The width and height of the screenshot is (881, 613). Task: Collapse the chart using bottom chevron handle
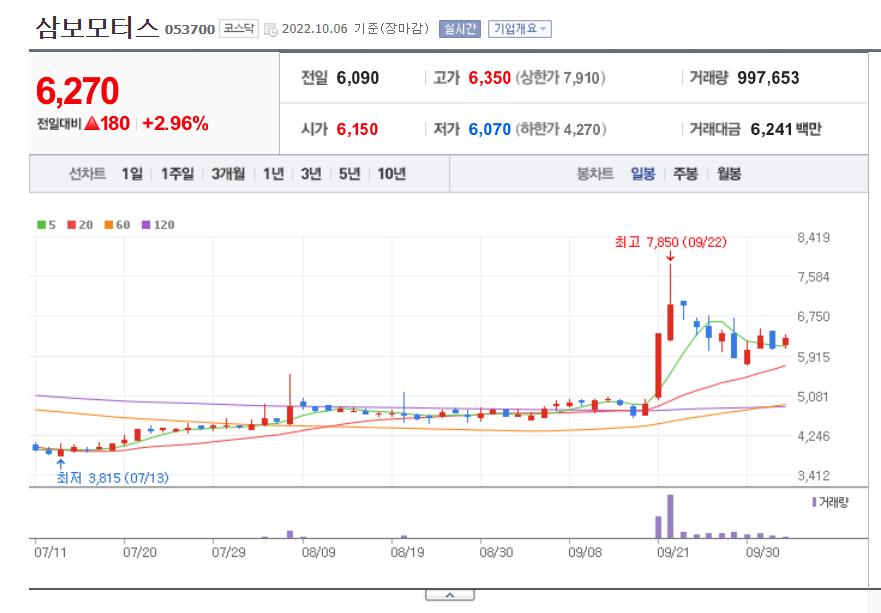point(449,595)
